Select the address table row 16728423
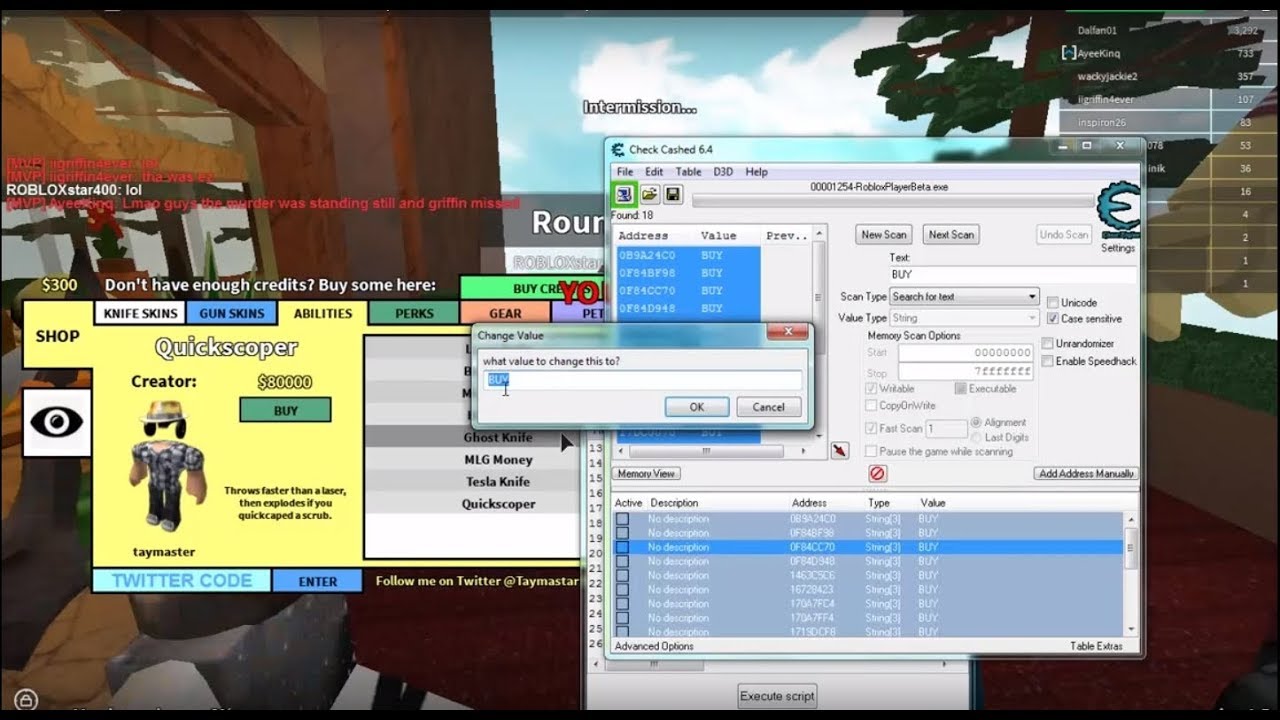The image size is (1280, 720). (x=870, y=590)
